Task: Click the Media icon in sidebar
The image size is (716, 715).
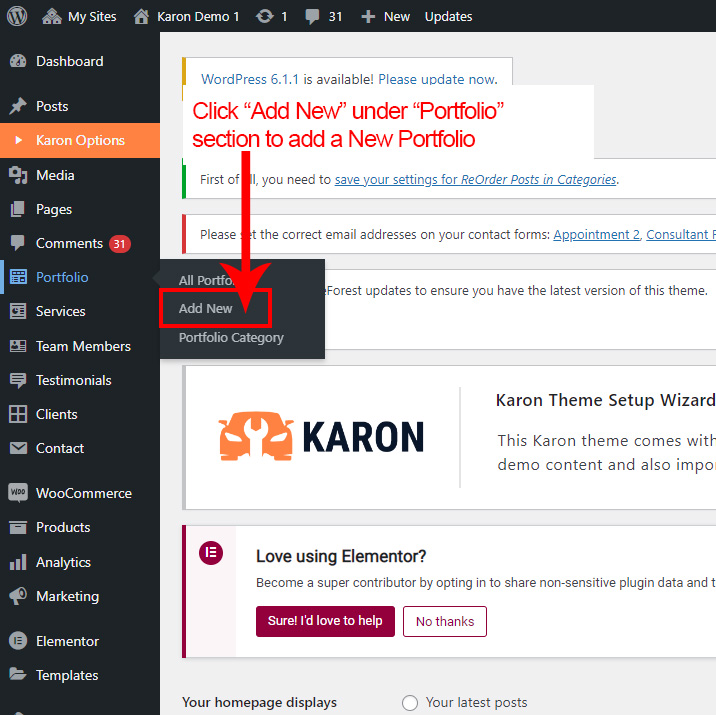Action: [18, 175]
